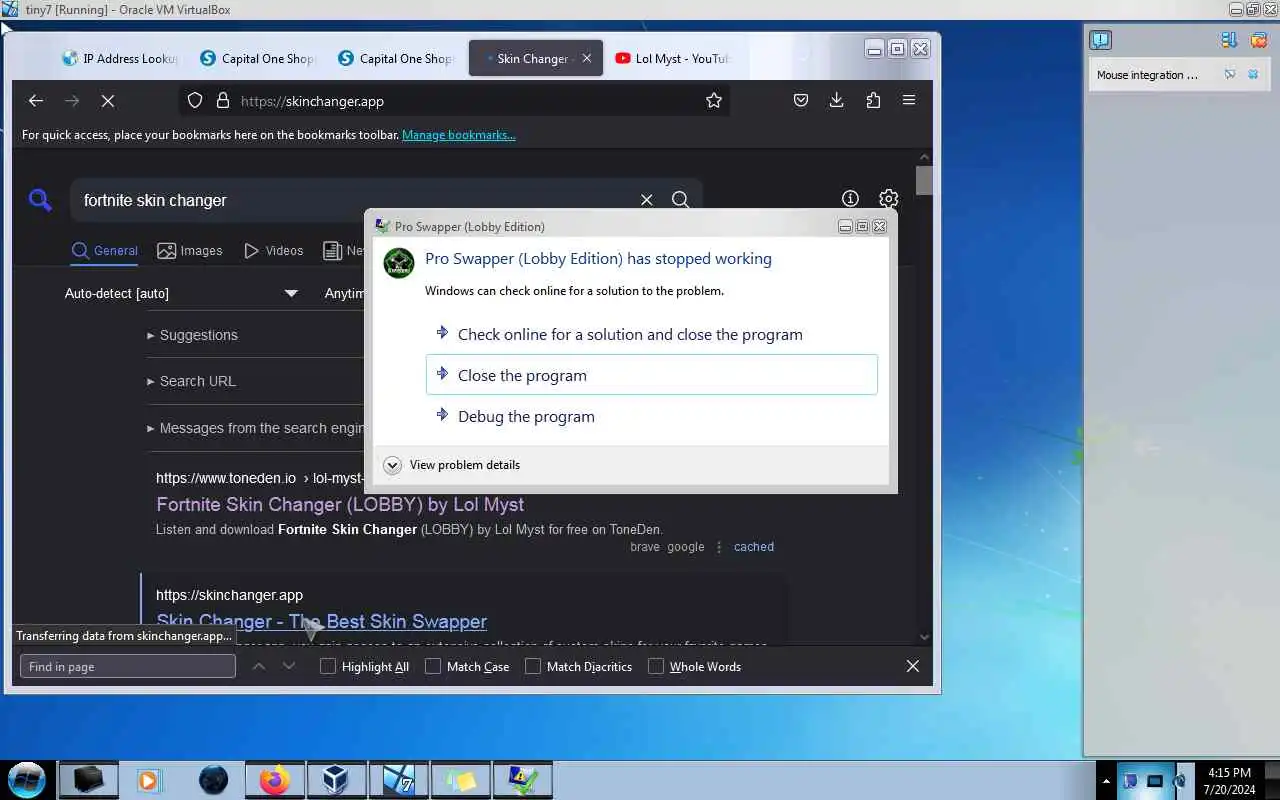Click the page vertical scrollbar thumb

(x=924, y=181)
